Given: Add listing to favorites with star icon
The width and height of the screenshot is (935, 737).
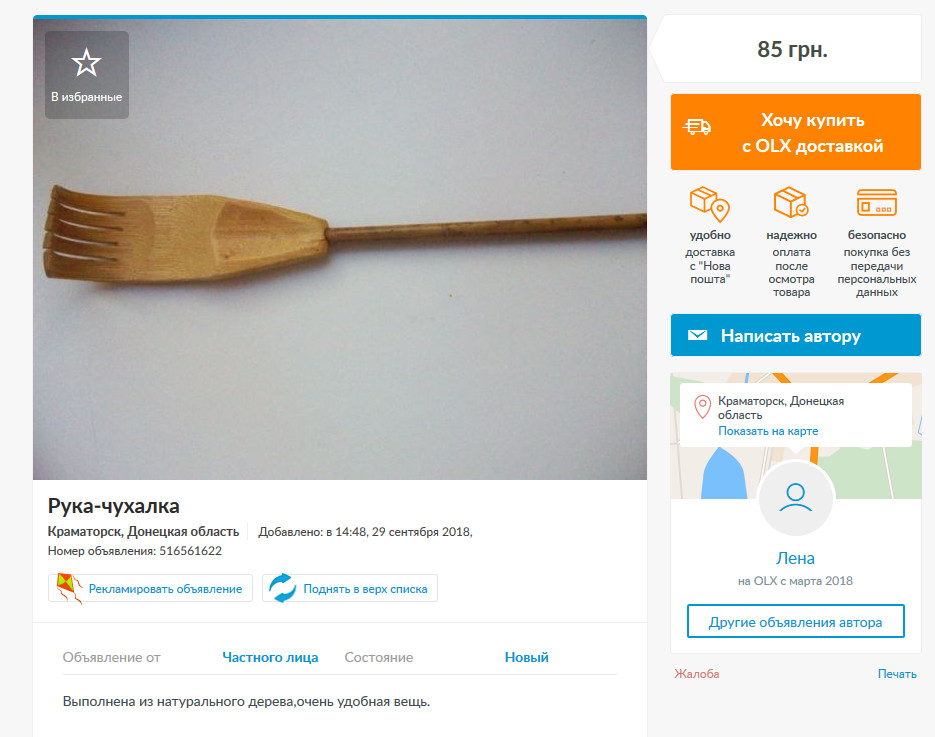Looking at the screenshot, I should (86, 75).
